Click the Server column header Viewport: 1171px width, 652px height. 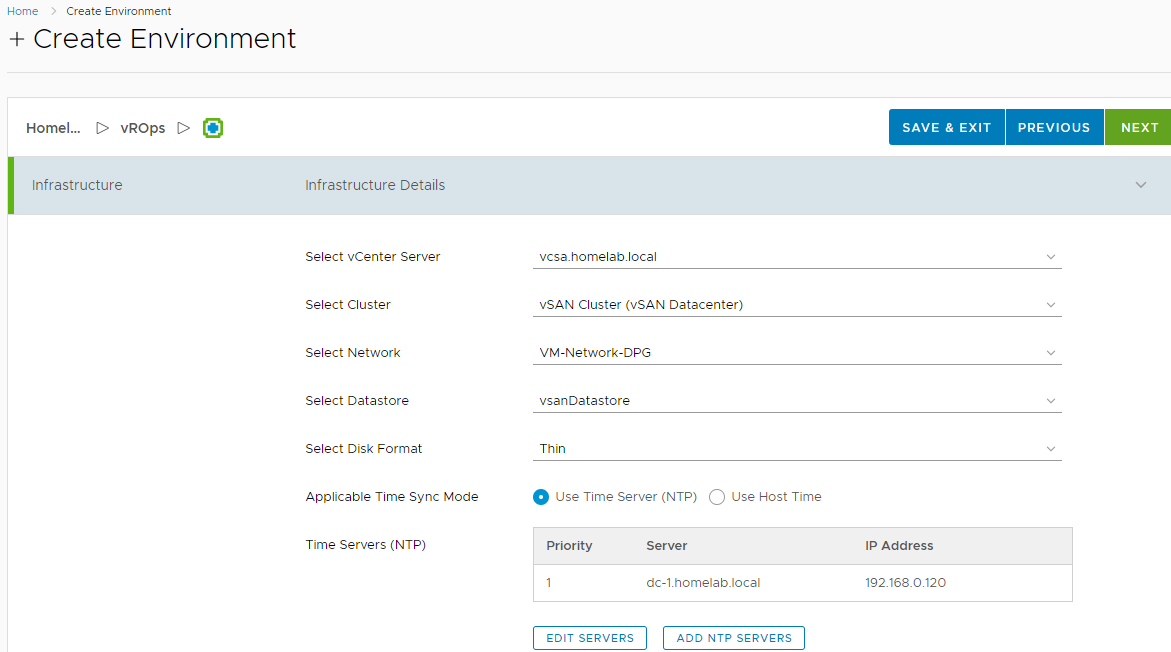click(666, 546)
